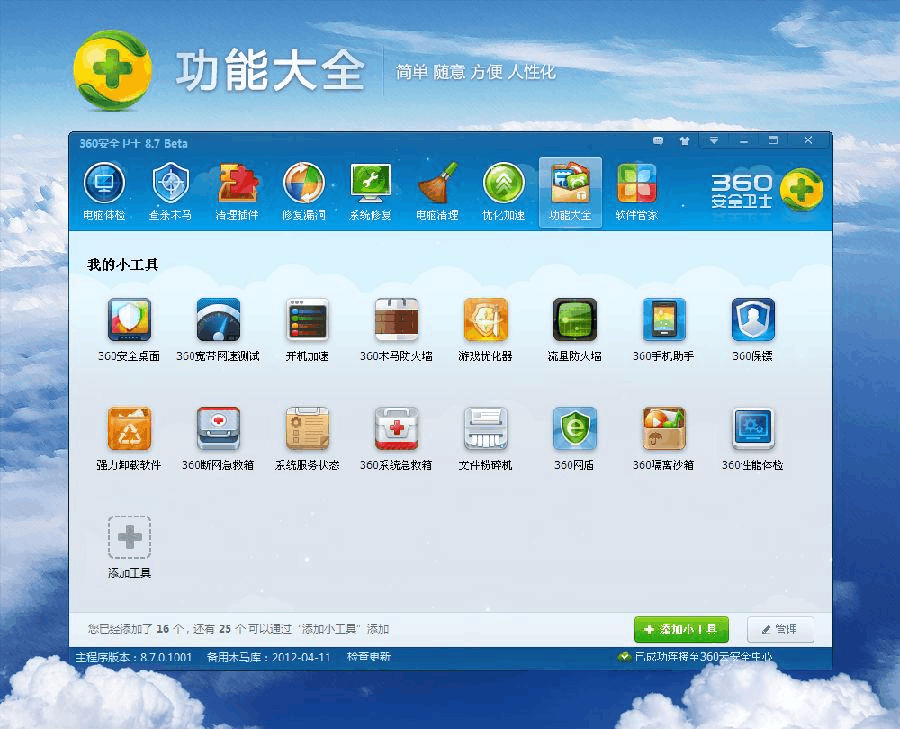
Task: Launch the 360安全桌面 tool
Action: point(129,329)
